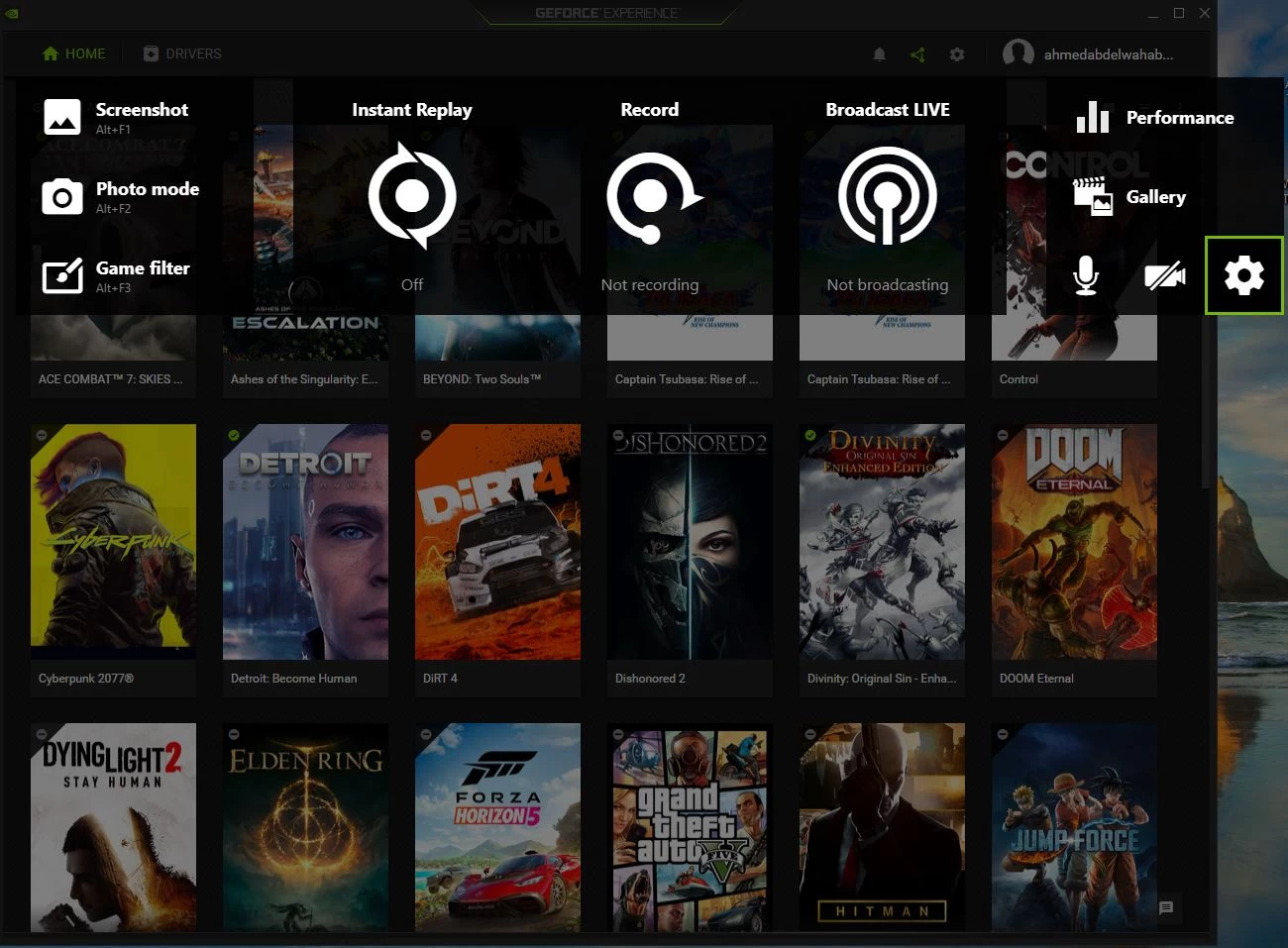Click 'DOOM Eternal' title label
Image resolution: width=1288 pixels, height=948 pixels.
click(1036, 679)
